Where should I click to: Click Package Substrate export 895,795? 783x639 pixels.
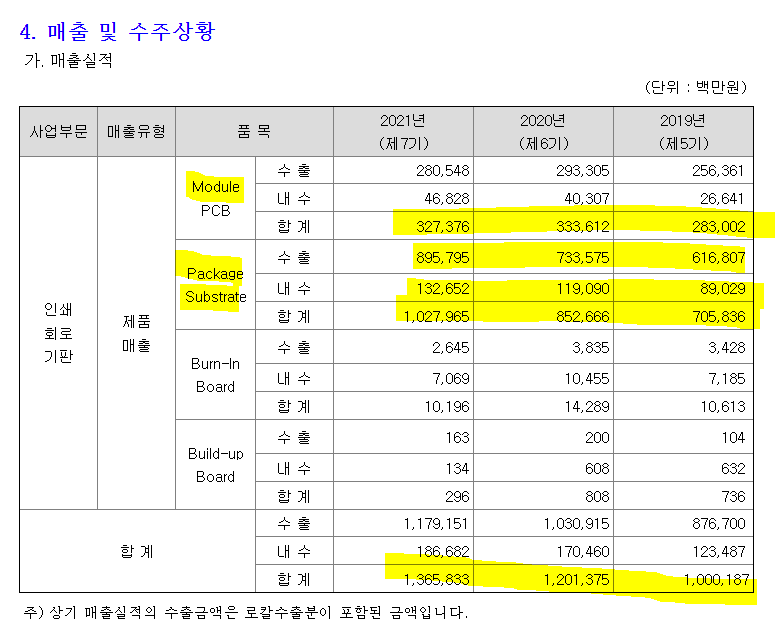(443, 258)
